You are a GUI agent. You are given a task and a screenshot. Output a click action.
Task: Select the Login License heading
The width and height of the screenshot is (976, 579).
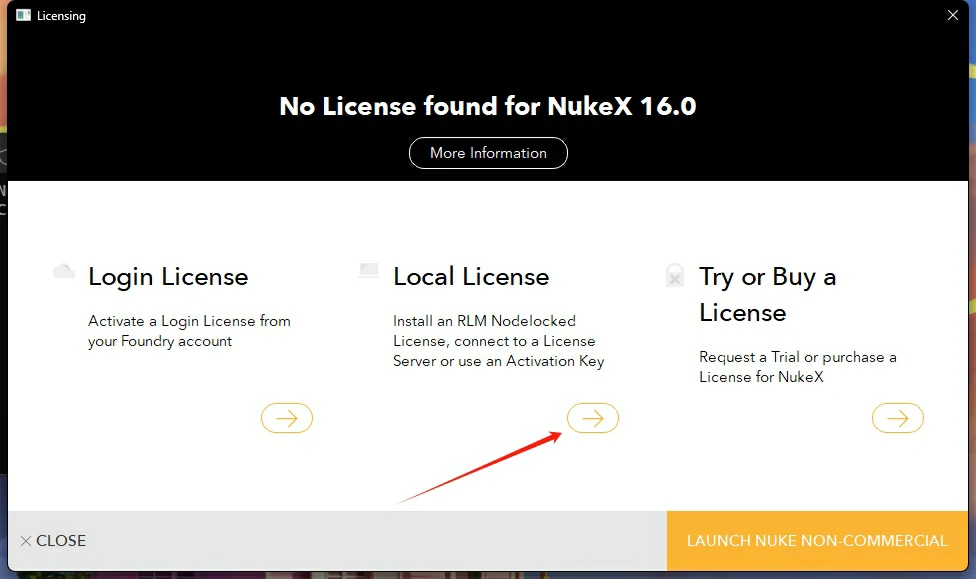click(x=168, y=277)
